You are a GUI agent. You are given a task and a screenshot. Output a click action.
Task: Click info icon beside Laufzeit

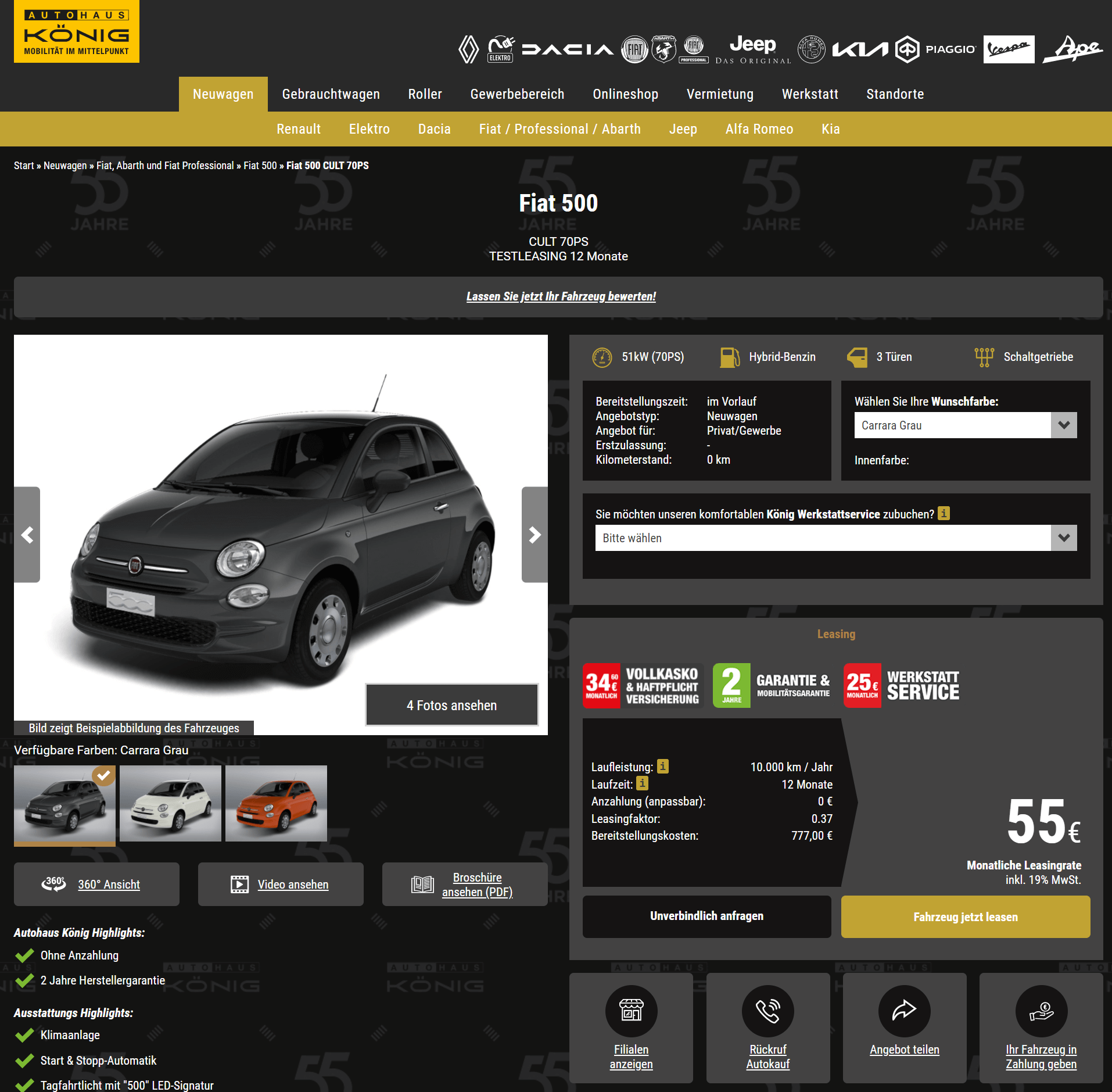click(643, 783)
